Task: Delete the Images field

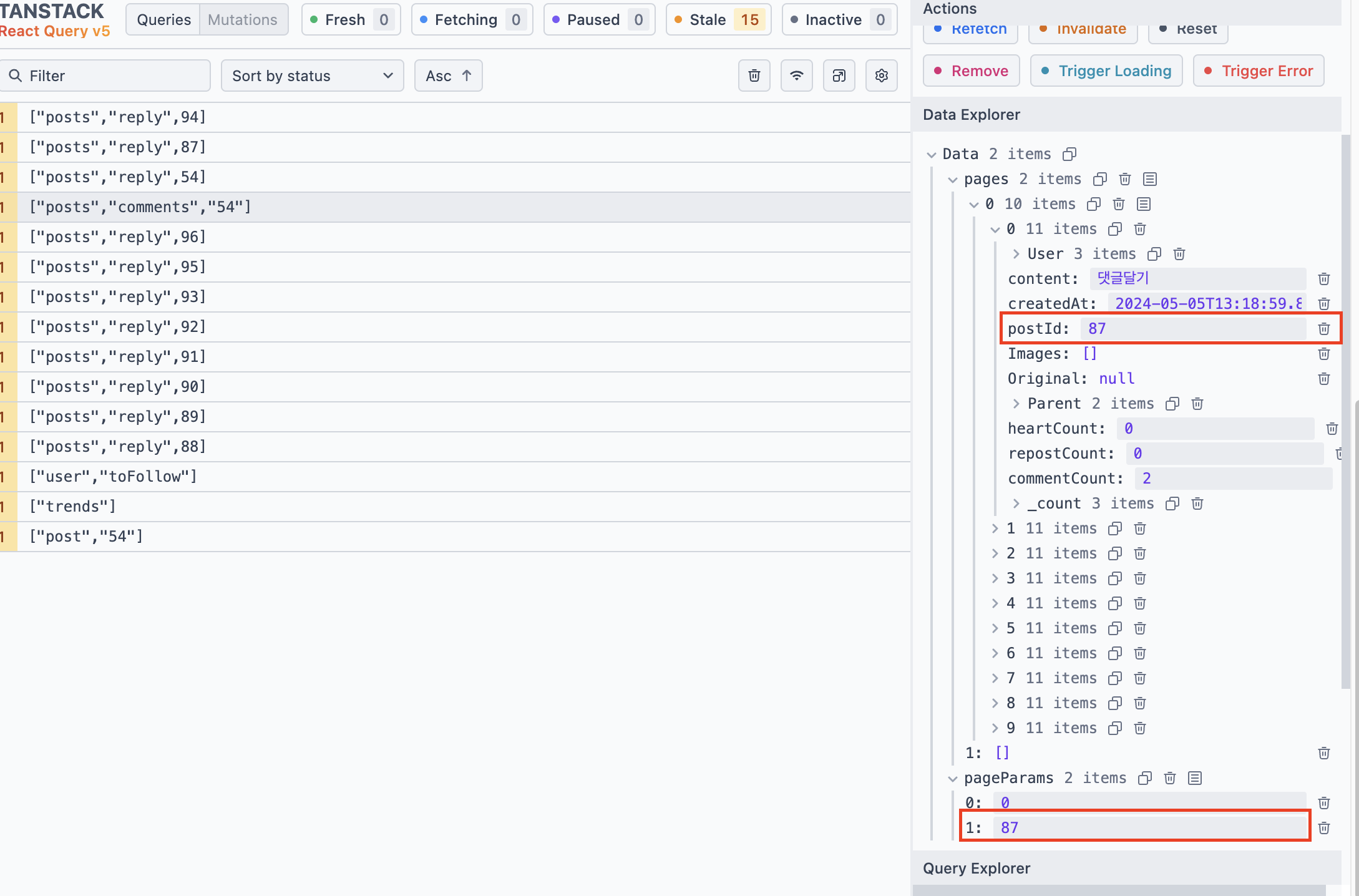Action: [1324, 354]
